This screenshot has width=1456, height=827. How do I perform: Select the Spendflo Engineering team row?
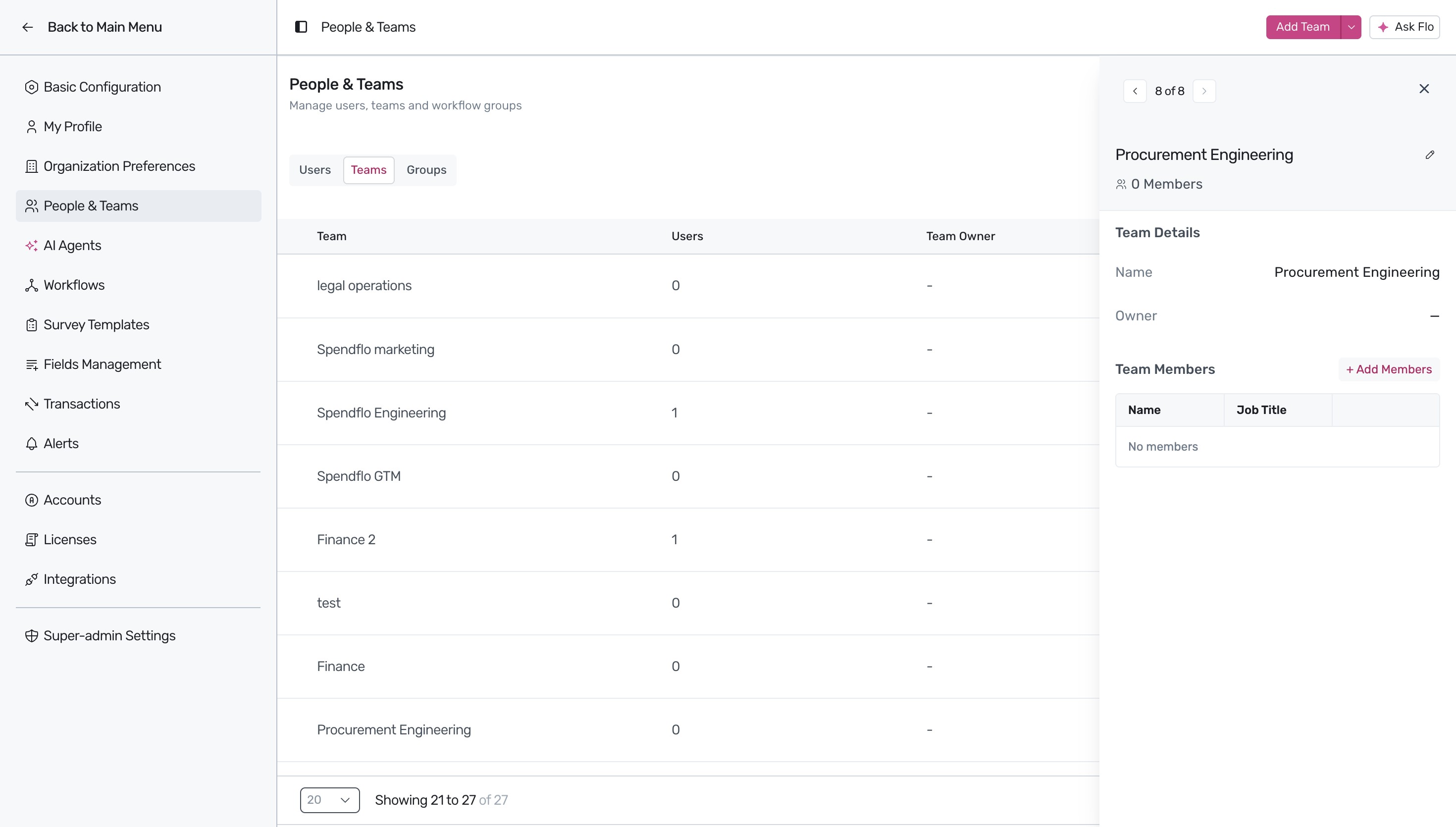(x=688, y=413)
